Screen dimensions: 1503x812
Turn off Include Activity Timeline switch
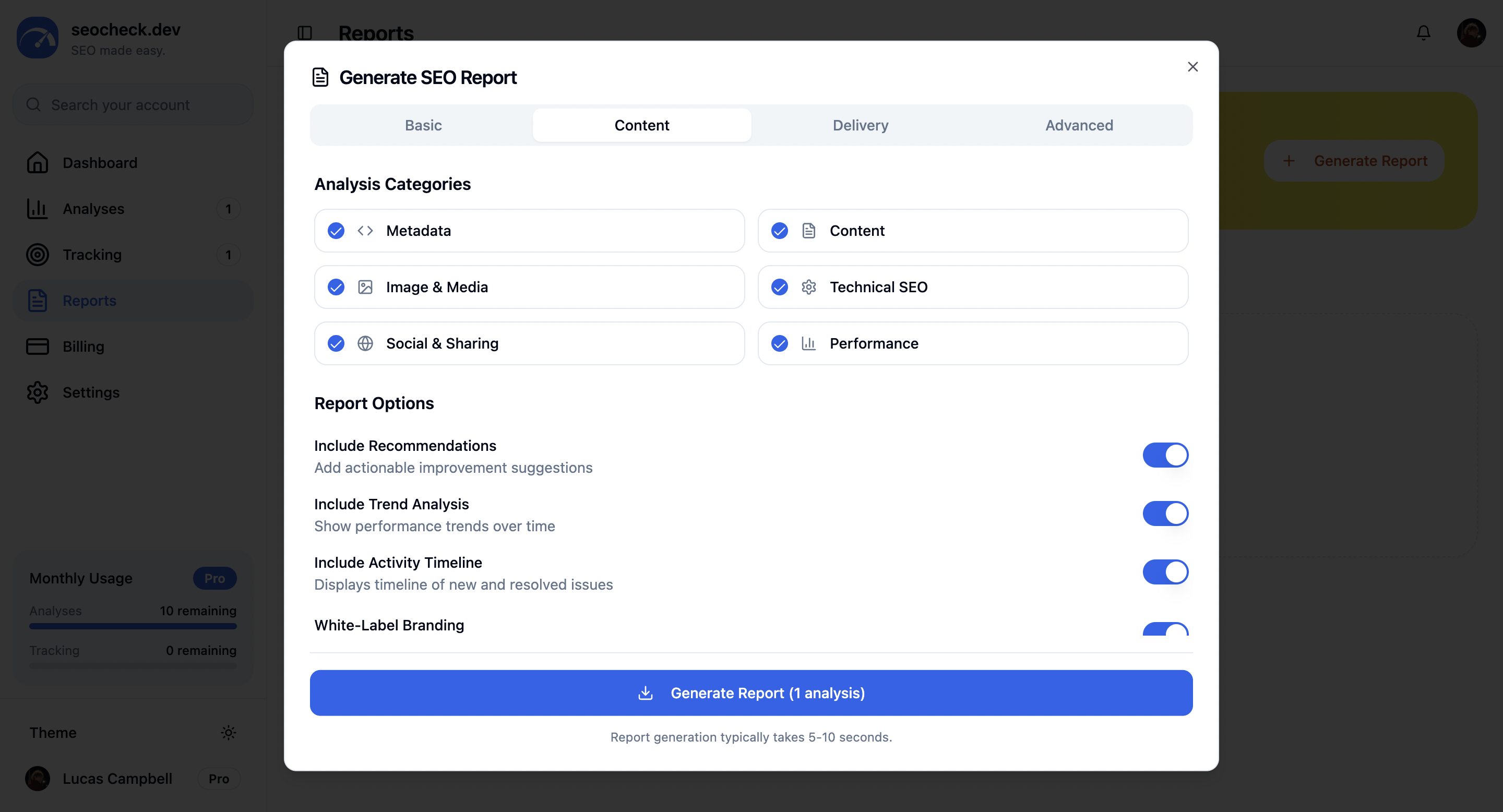(1165, 572)
